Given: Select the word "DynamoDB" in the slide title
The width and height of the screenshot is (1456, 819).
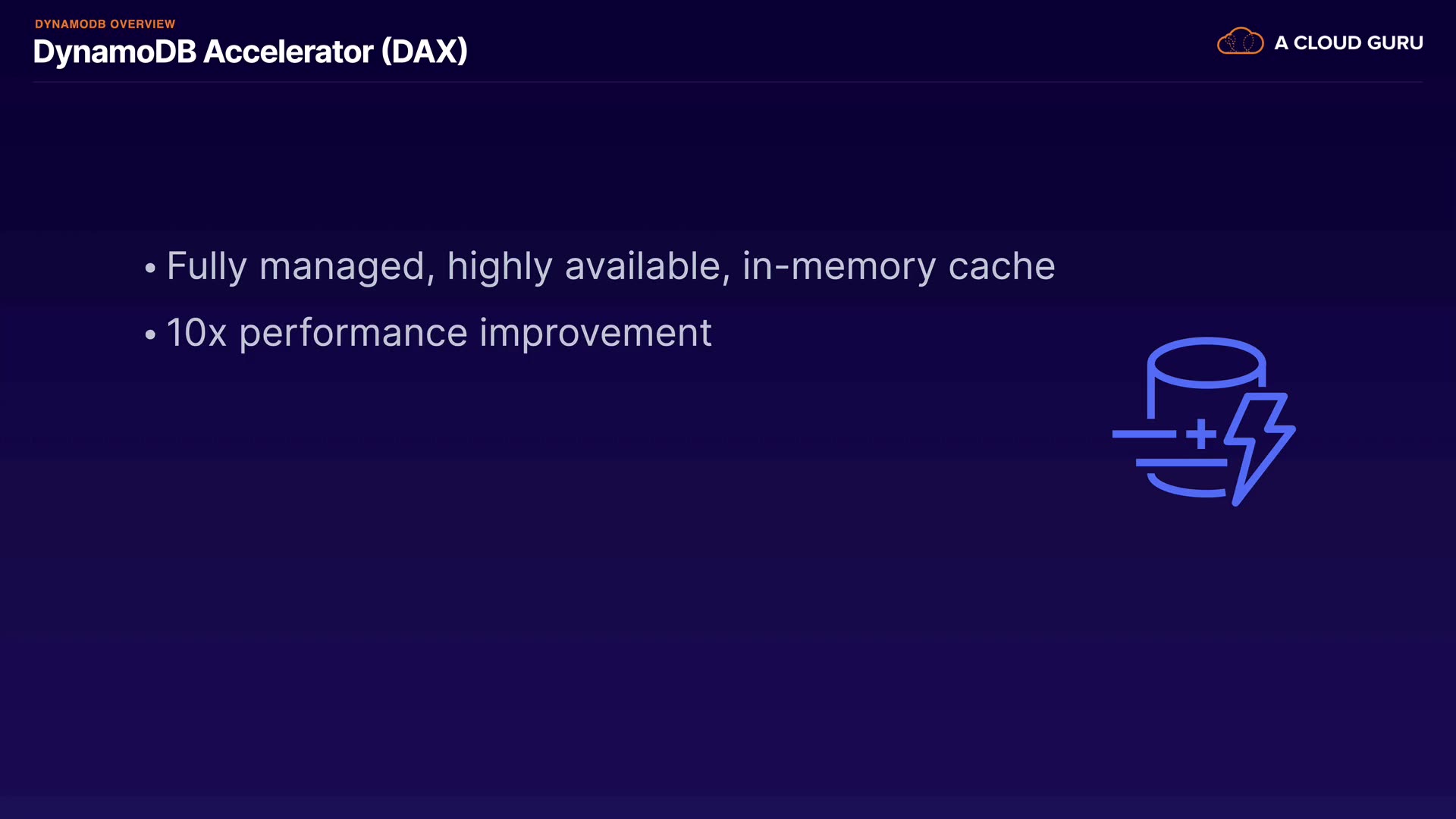Looking at the screenshot, I should [115, 52].
